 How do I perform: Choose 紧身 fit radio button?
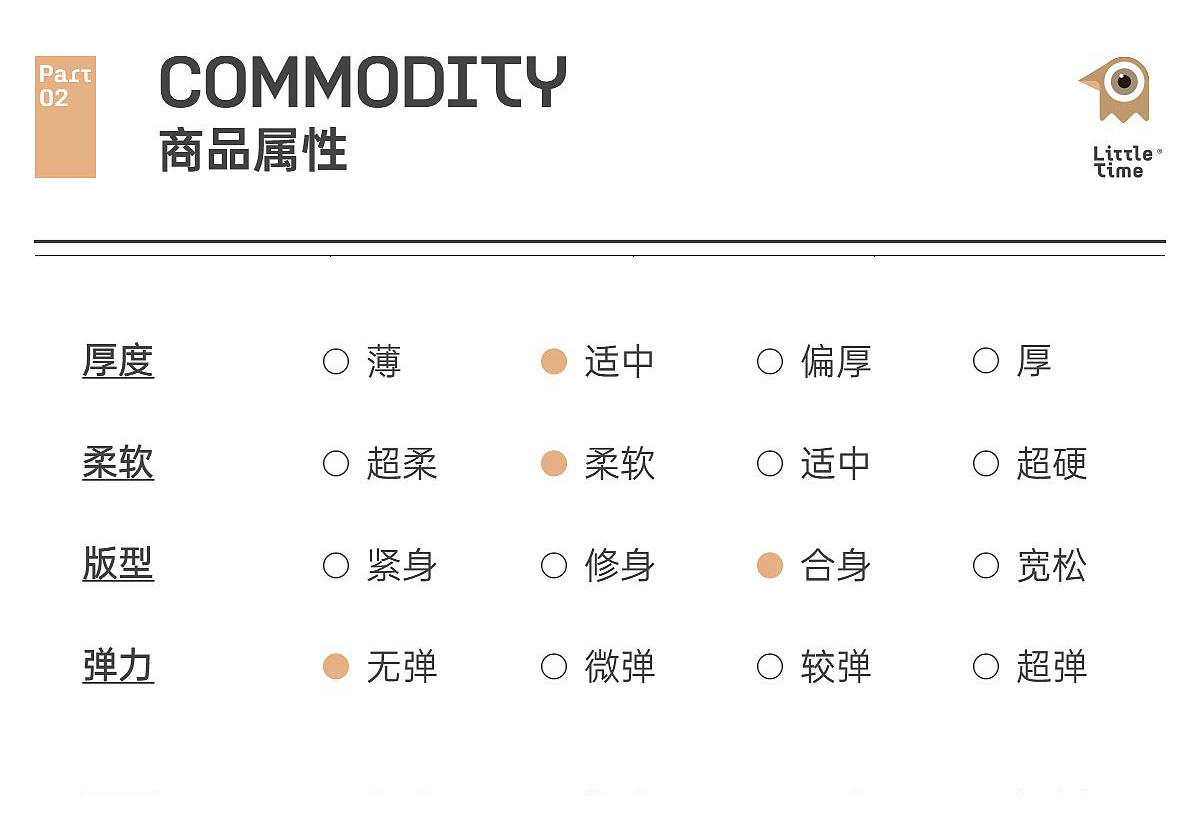click(x=336, y=566)
